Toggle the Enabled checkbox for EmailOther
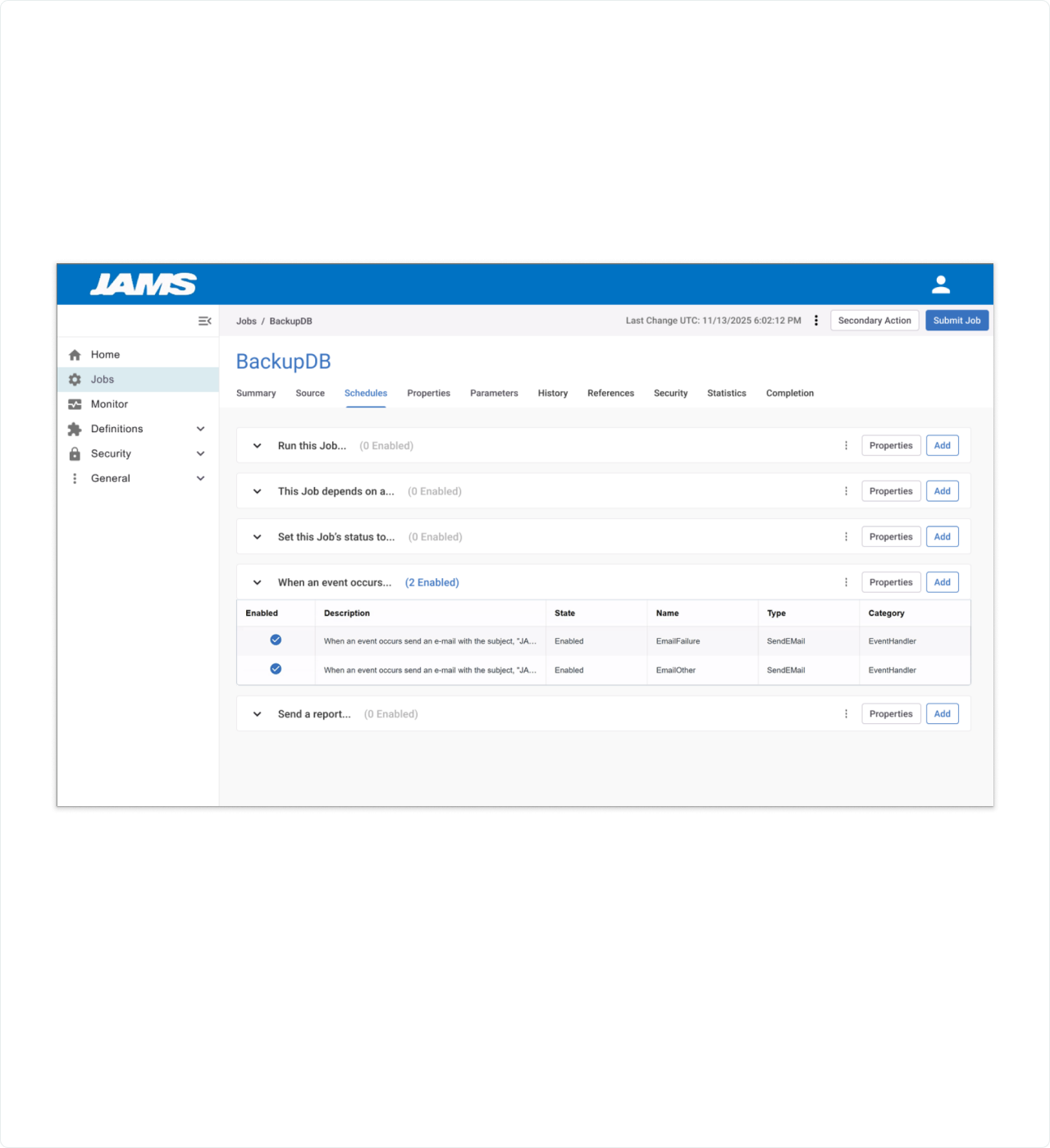1050x1148 pixels. click(x=276, y=669)
